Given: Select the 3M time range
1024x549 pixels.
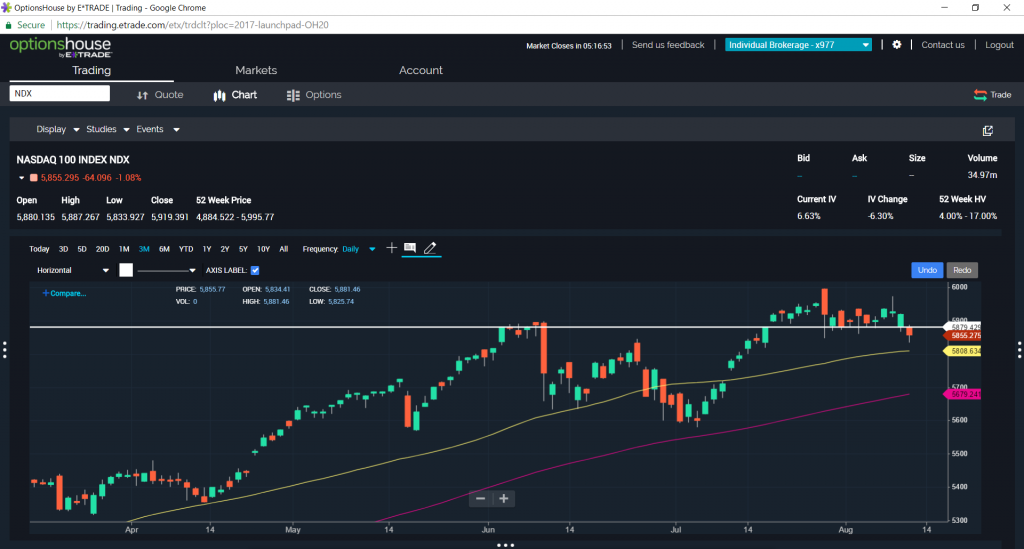Looking at the screenshot, I should (144, 249).
